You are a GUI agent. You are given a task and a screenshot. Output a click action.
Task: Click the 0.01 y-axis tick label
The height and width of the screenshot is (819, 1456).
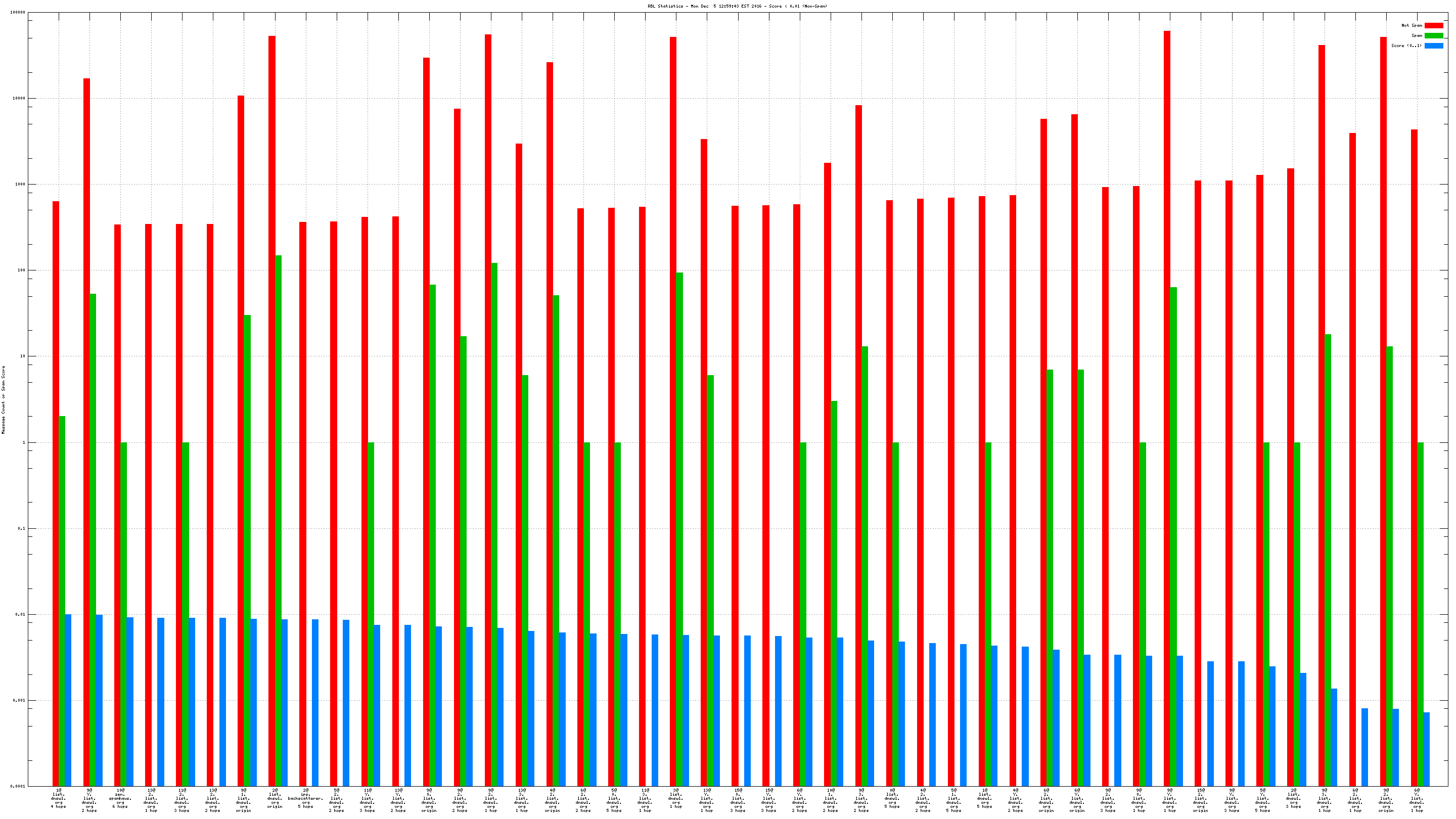tap(21, 614)
